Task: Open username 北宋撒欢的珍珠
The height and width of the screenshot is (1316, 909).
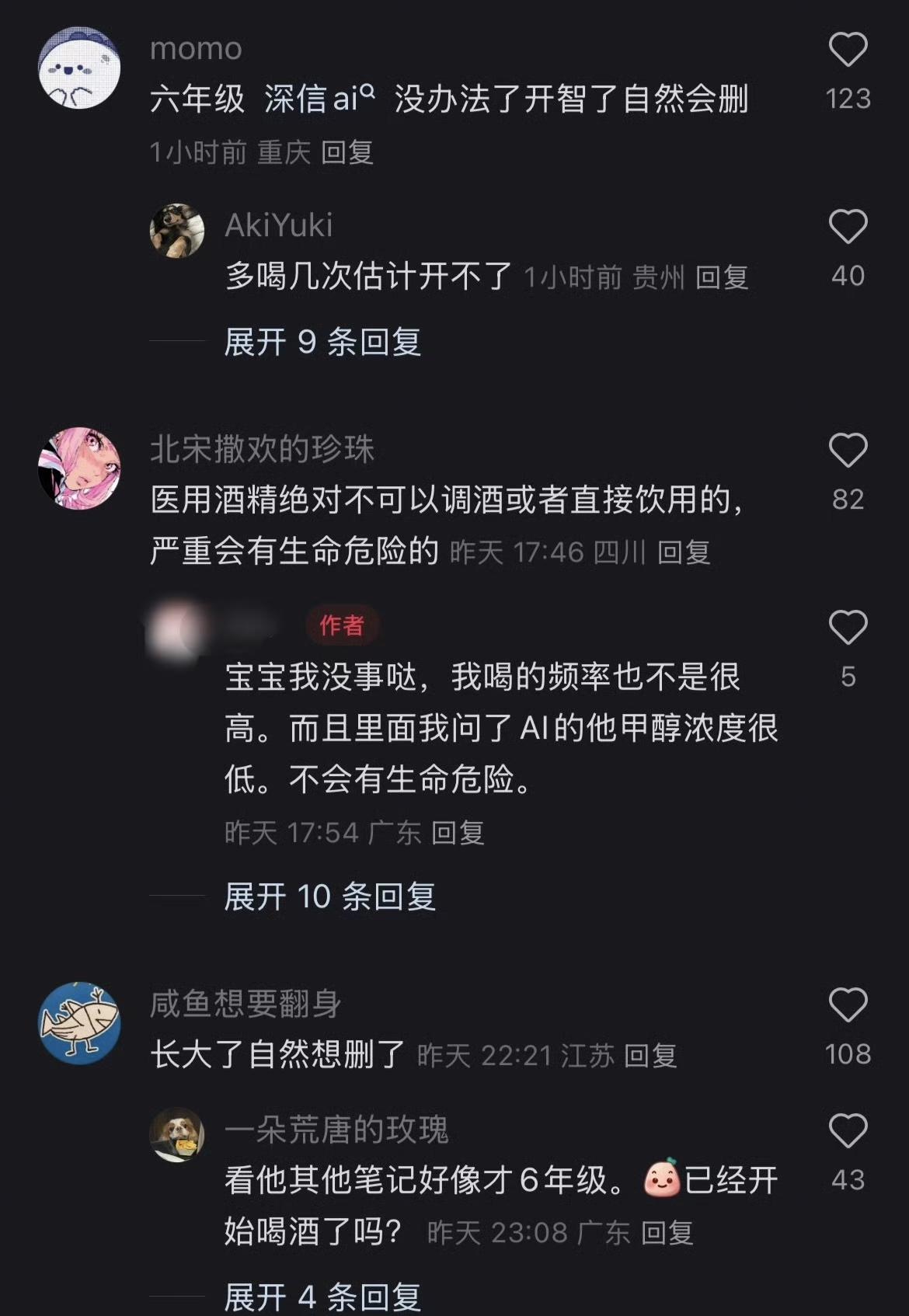Action: pyautogui.click(x=263, y=449)
